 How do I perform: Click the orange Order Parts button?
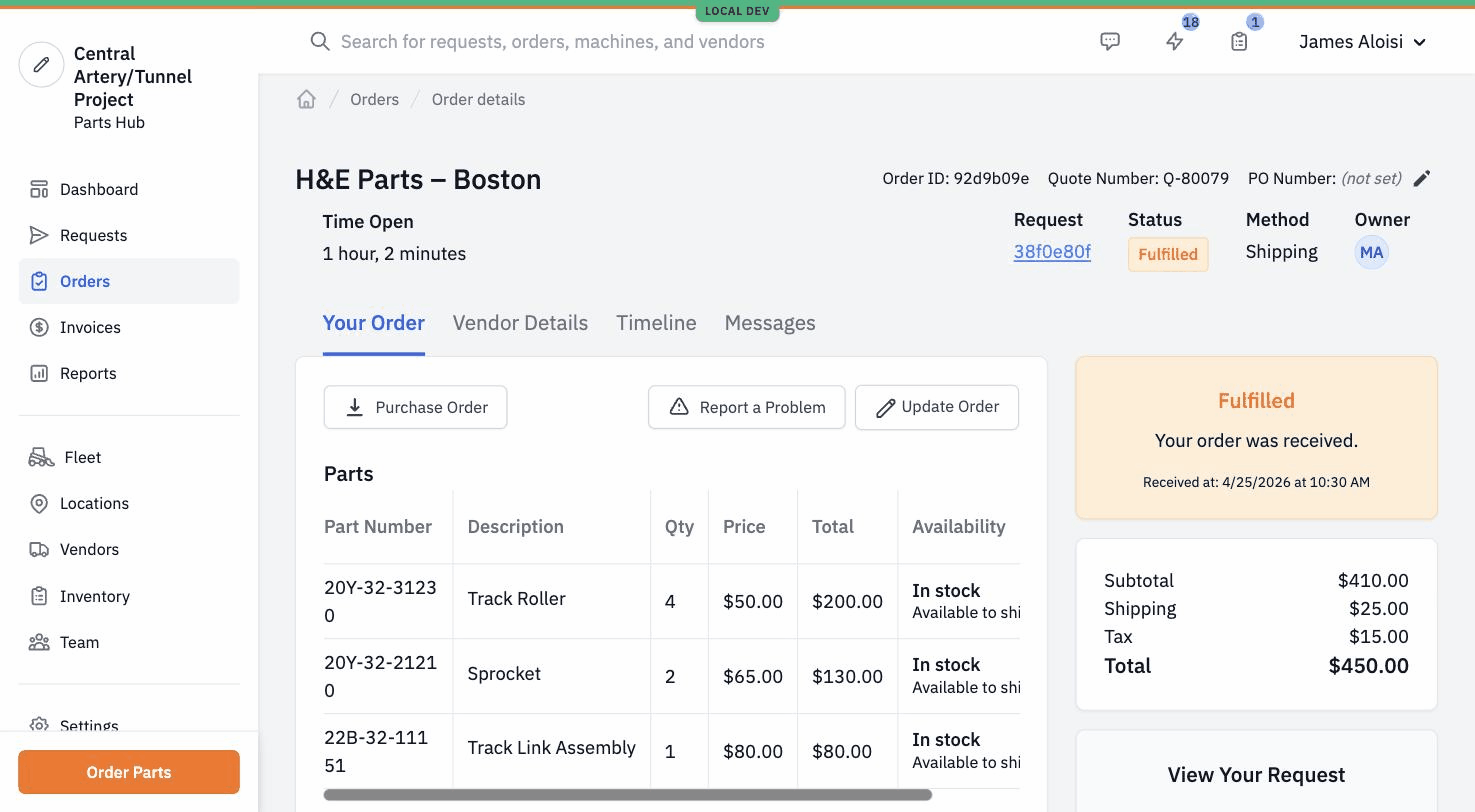[129, 772]
